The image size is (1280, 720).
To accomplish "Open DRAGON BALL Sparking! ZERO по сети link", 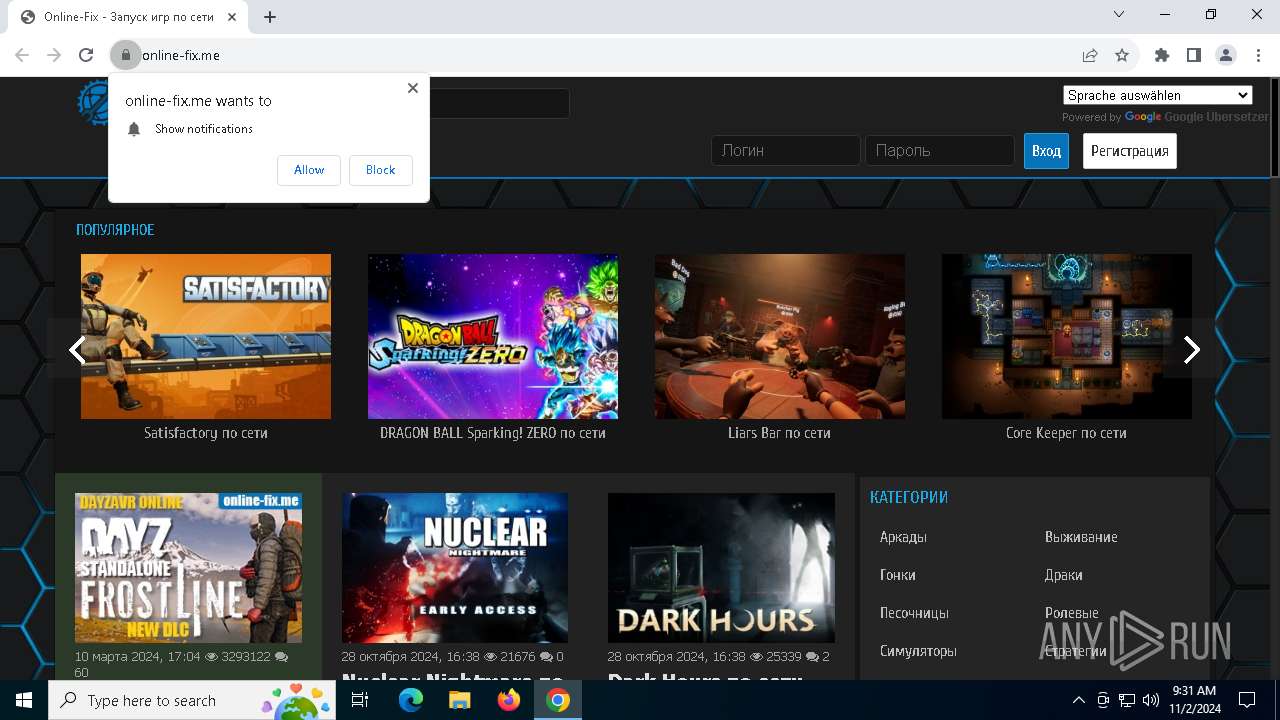I will 493,433.
